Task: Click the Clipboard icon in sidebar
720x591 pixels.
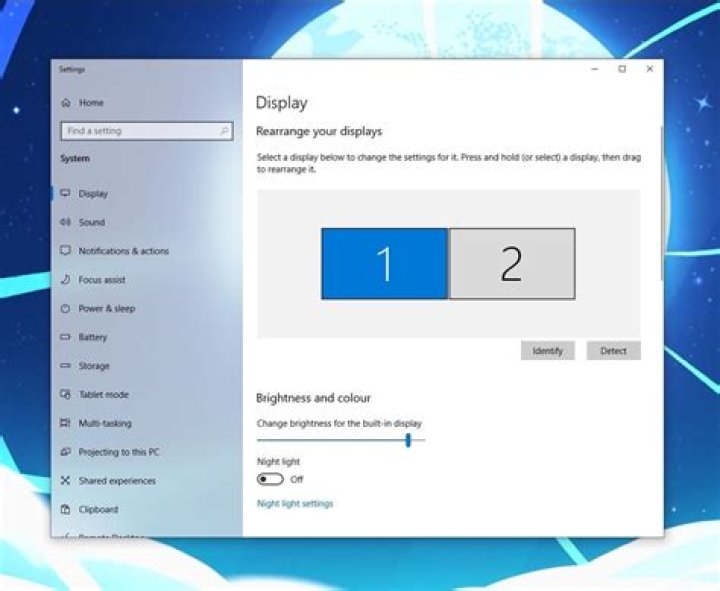Action: tap(66, 509)
